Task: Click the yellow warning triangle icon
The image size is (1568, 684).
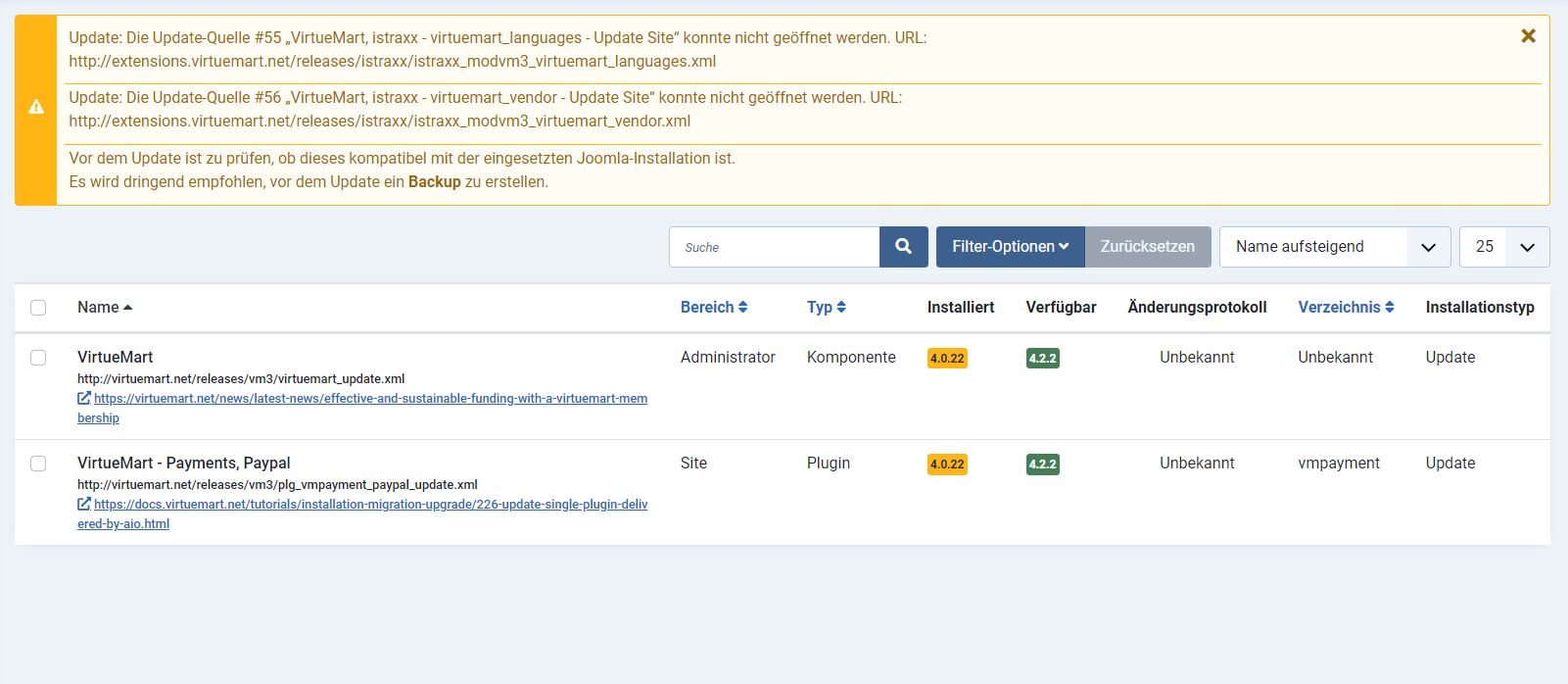Action: (36, 108)
